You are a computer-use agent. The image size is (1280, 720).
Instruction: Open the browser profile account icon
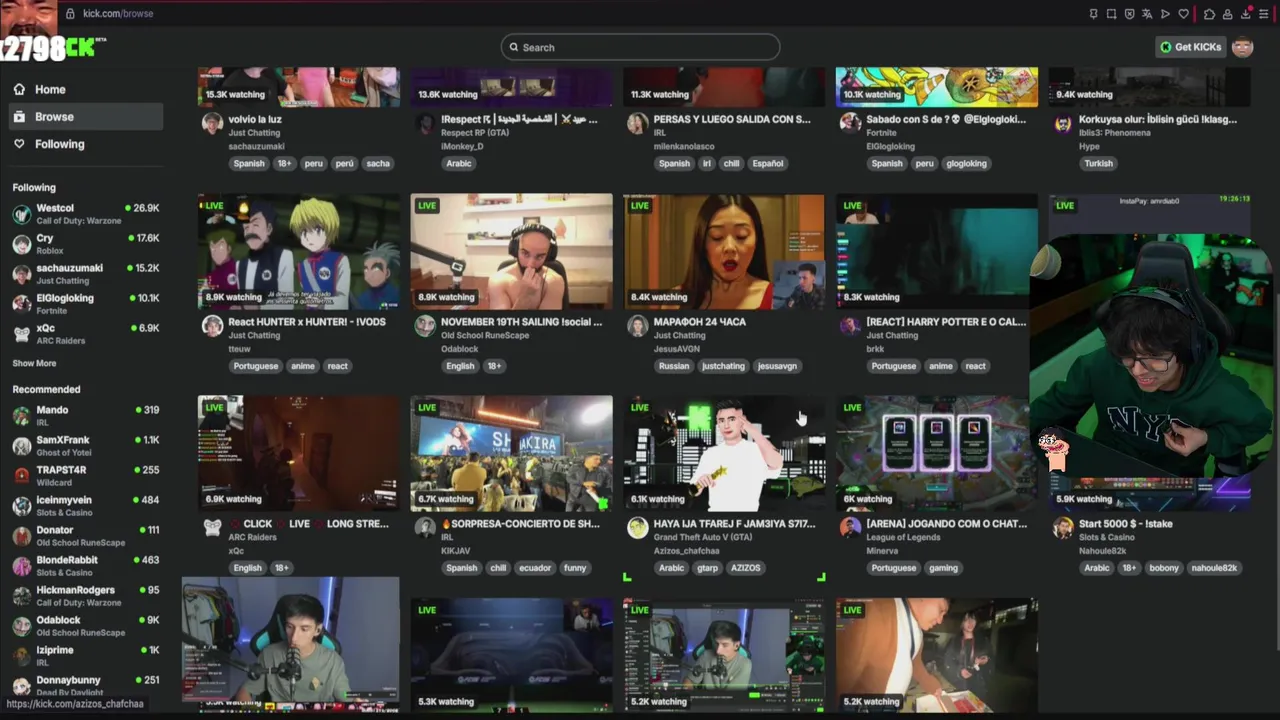(x=1227, y=14)
